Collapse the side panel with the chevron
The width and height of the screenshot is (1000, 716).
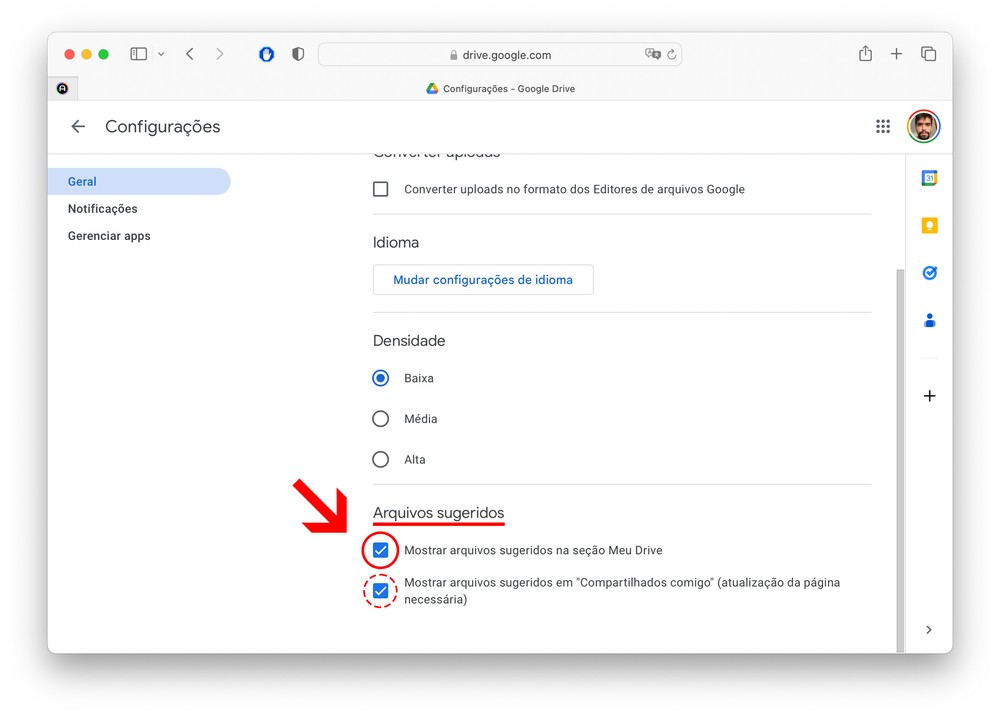click(929, 630)
